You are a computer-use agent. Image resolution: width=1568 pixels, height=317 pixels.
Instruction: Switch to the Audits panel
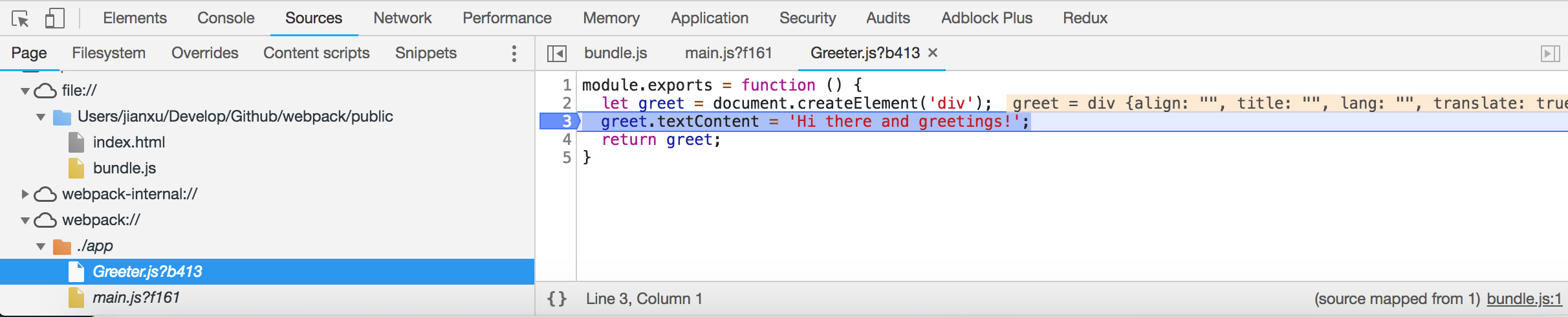point(888,18)
